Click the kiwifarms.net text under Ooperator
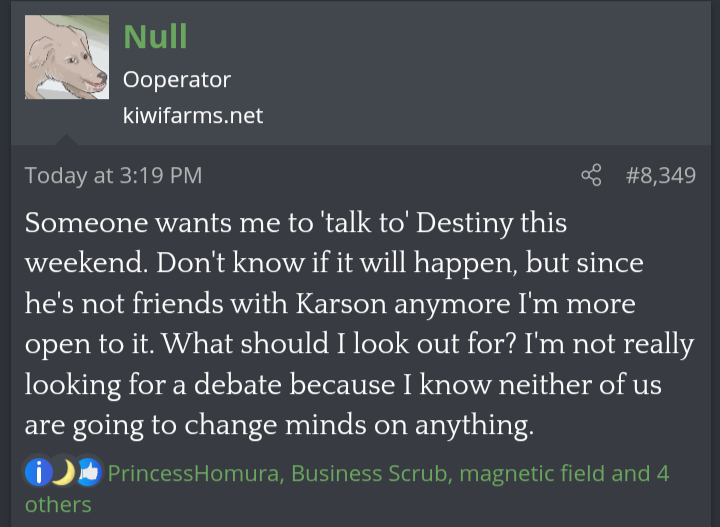 193,115
